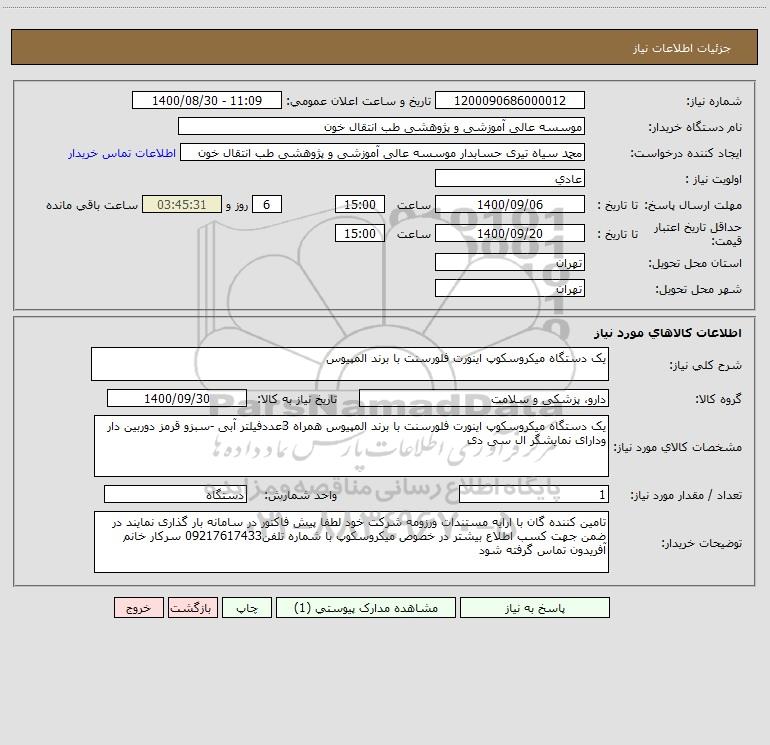The height and width of the screenshot is (745, 770).
Task: Select the شماره نیاز field 1200090686000012
Action: tap(510, 100)
